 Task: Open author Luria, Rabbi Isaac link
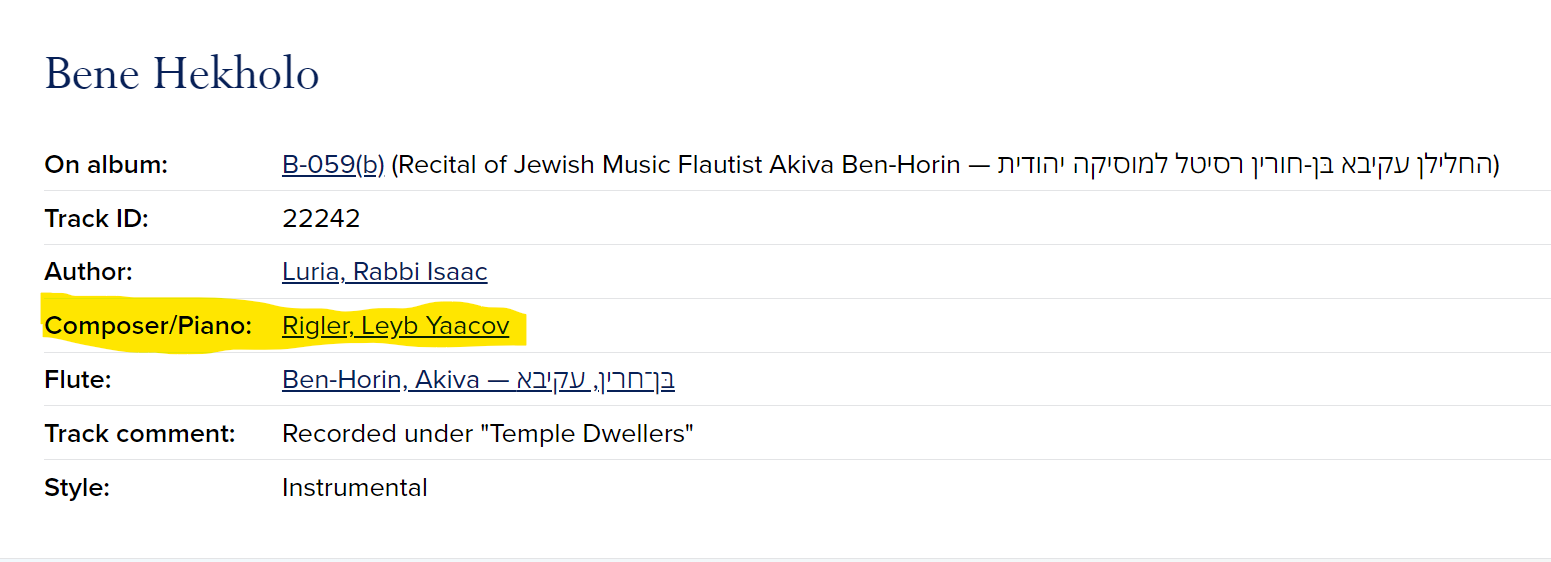[384, 272]
